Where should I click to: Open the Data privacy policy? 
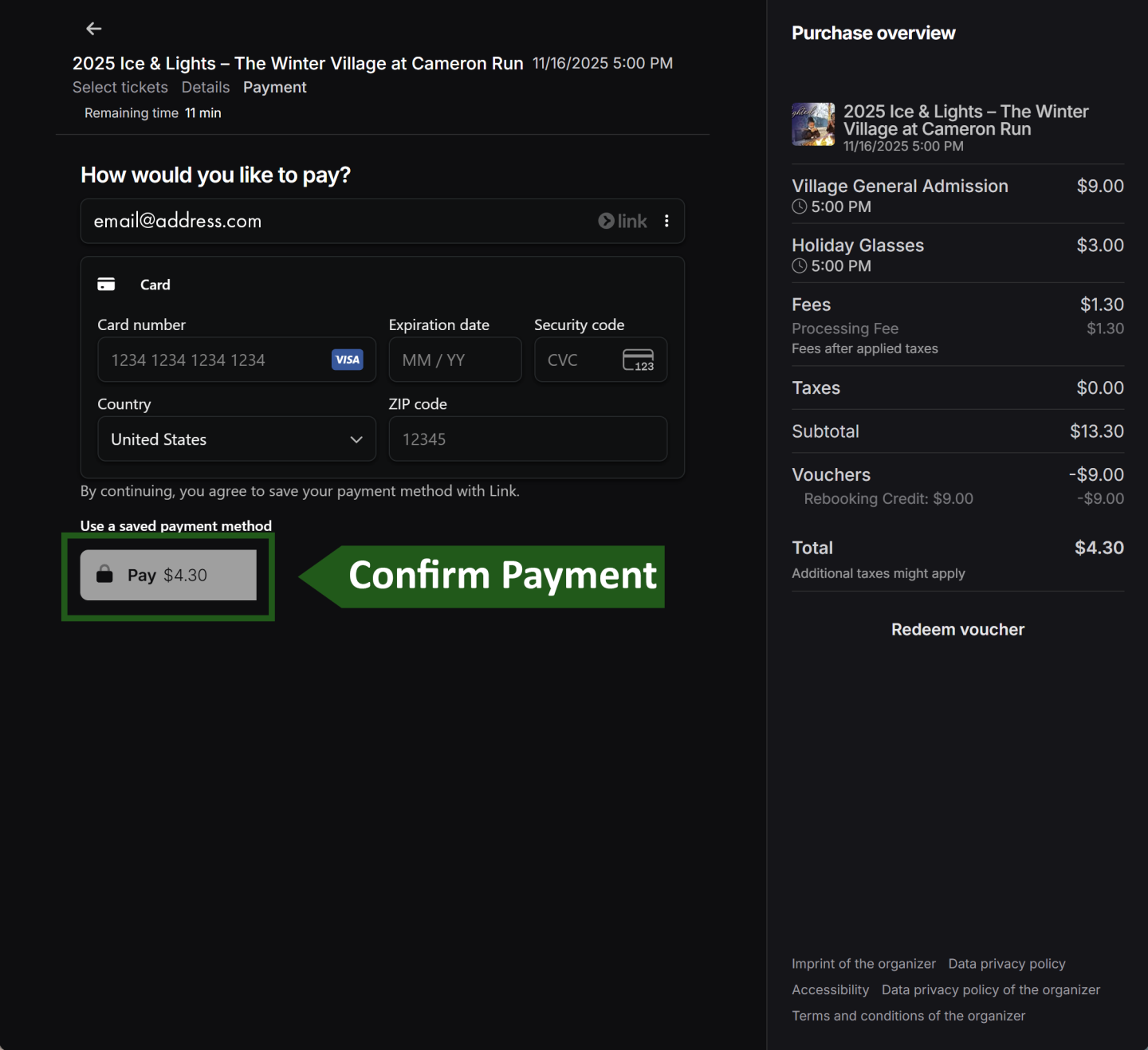1006,963
